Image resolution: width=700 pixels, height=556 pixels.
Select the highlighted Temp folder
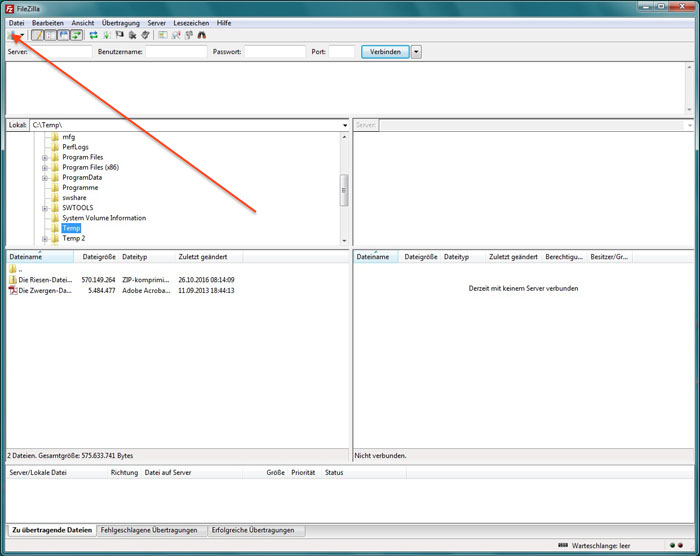click(x=71, y=228)
